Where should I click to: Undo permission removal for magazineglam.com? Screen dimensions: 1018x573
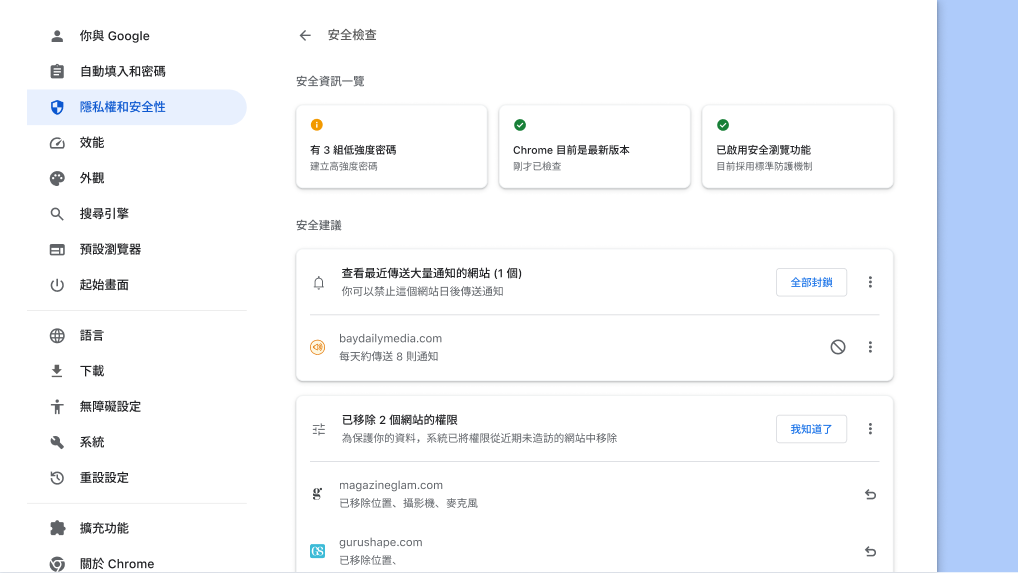(870, 494)
